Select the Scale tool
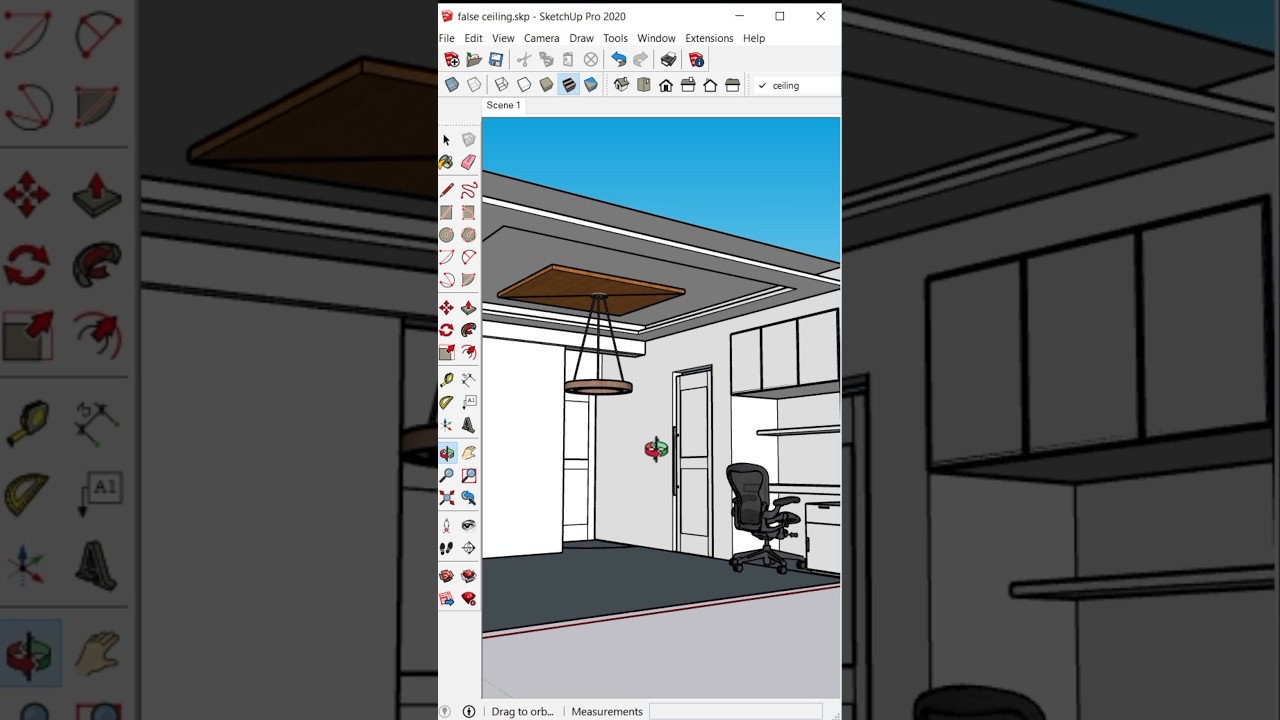 [446, 352]
